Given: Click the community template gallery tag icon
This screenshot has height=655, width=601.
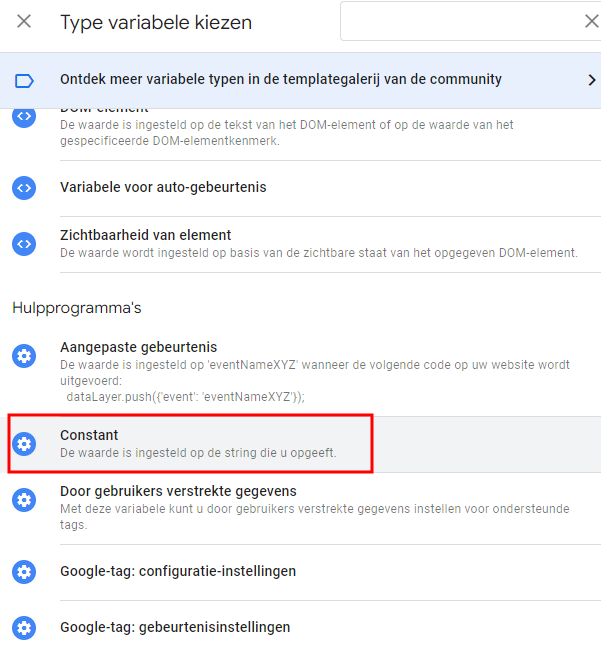Looking at the screenshot, I should [25, 80].
